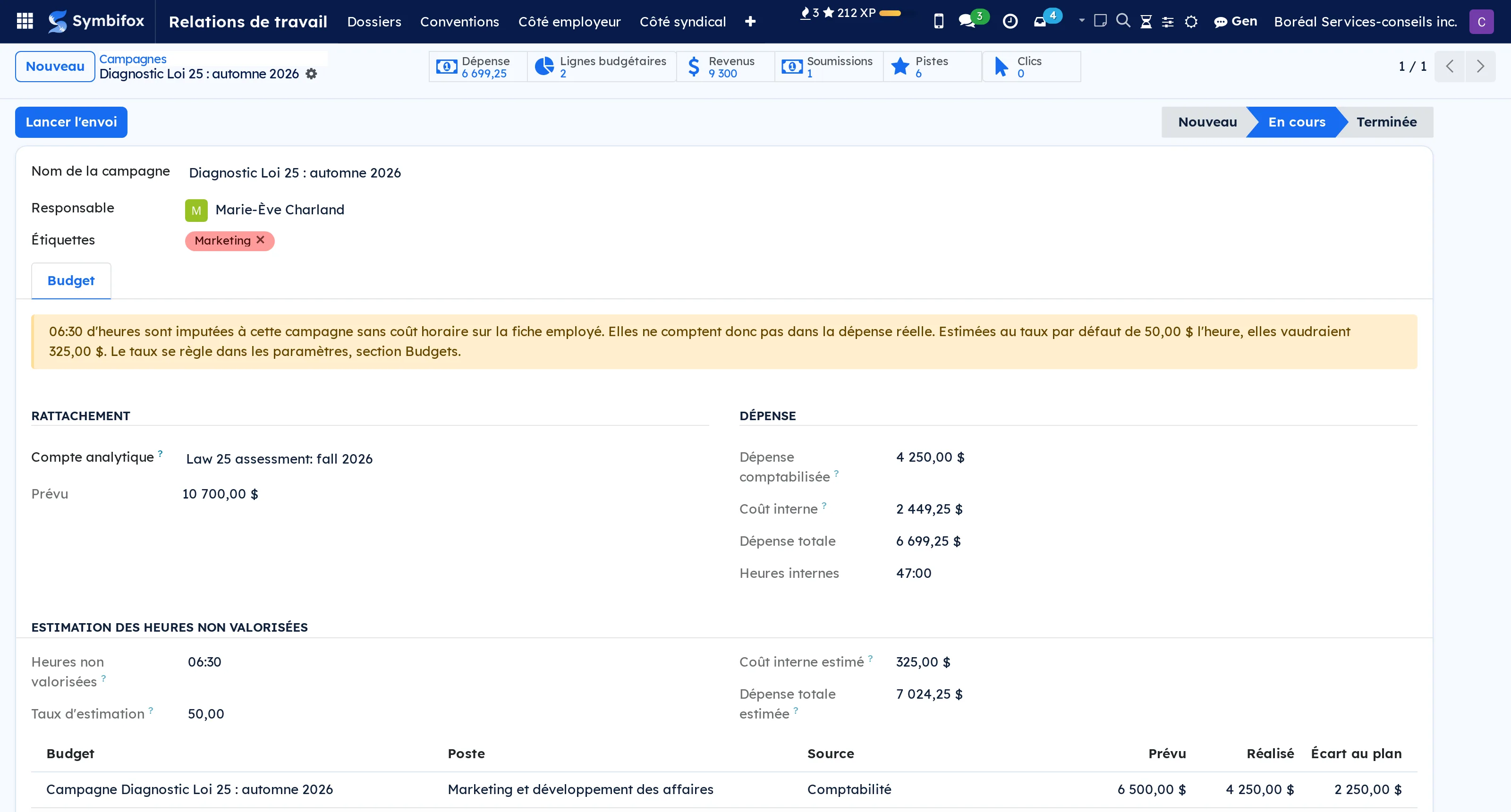The width and height of the screenshot is (1511, 812).
Task: Select the Budget tab
Action: click(71, 281)
